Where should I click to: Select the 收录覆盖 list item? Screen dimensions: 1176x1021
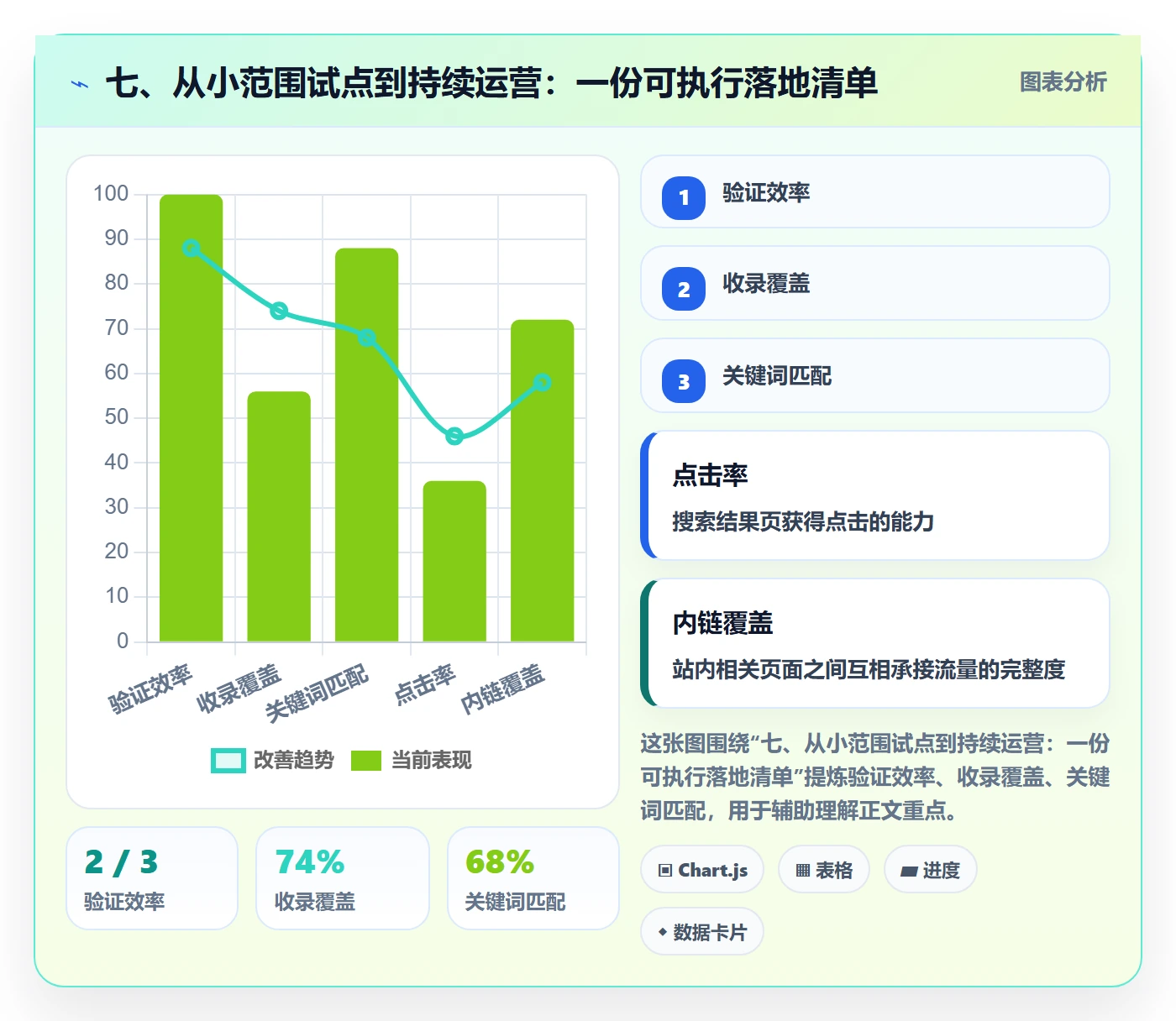(x=874, y=283)
